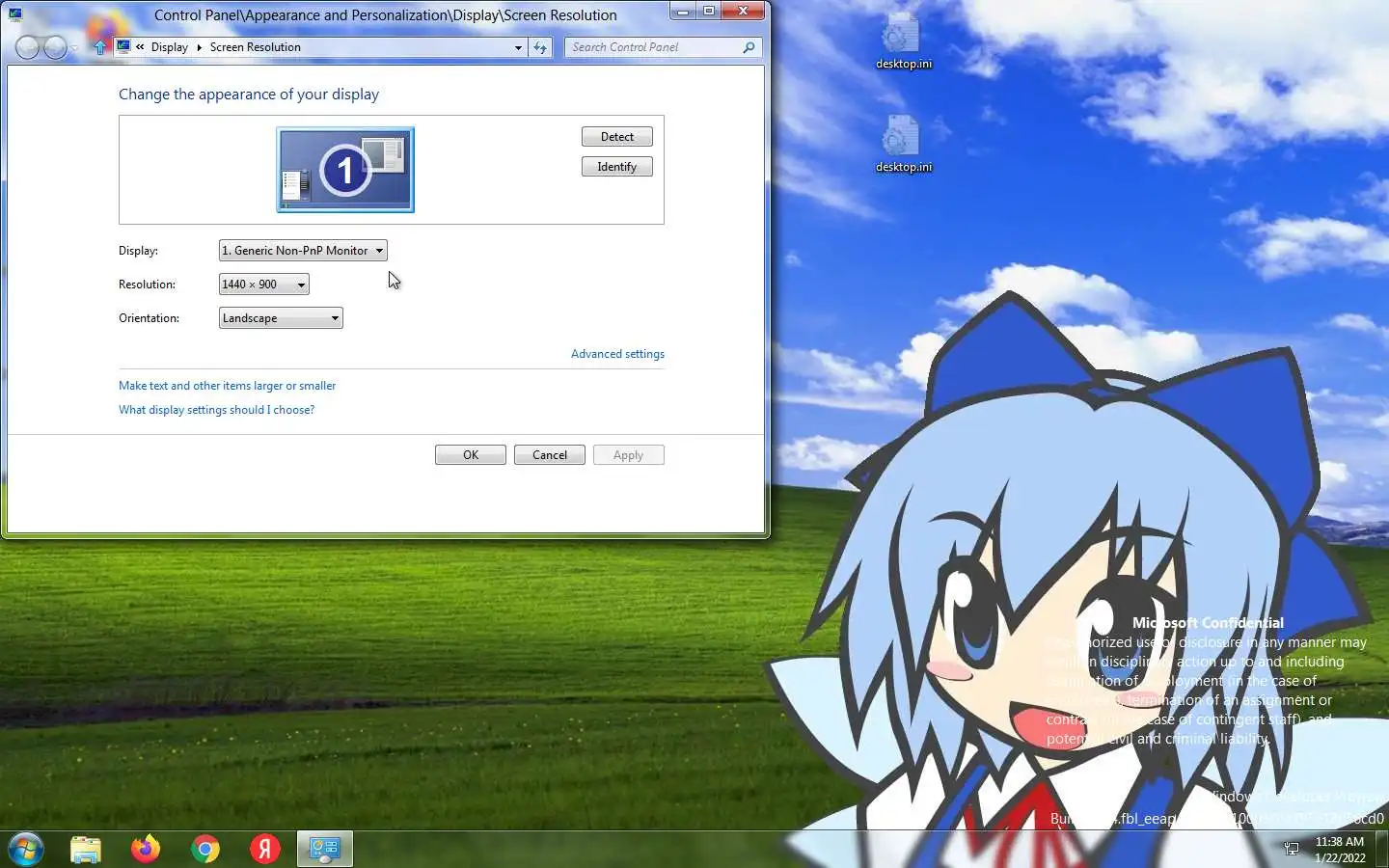Viewport: 1389px width, 868px height.
Task: Minimize the Screen Resolution window
Action: point(683,12)
